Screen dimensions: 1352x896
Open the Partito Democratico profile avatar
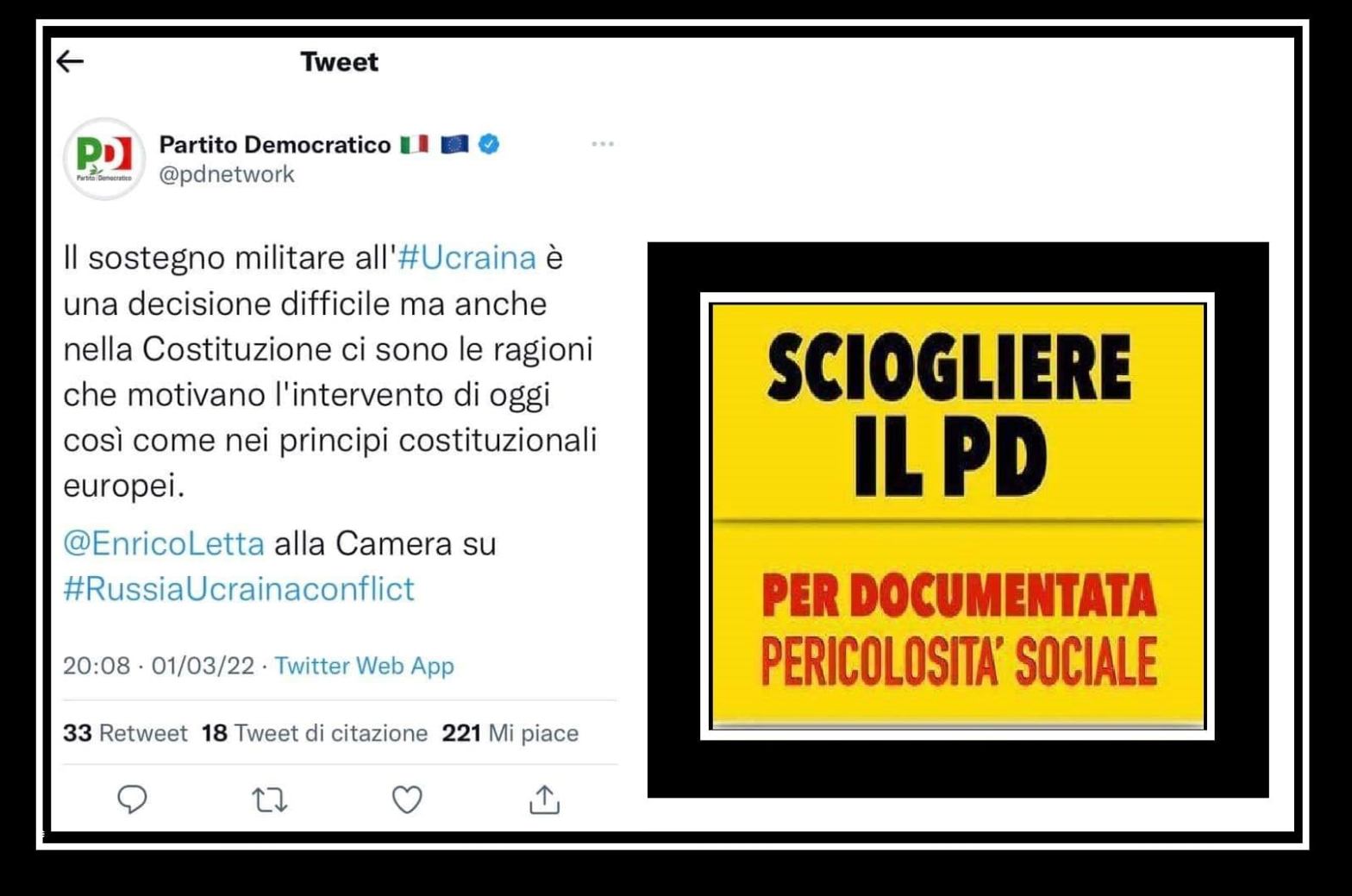104,159
